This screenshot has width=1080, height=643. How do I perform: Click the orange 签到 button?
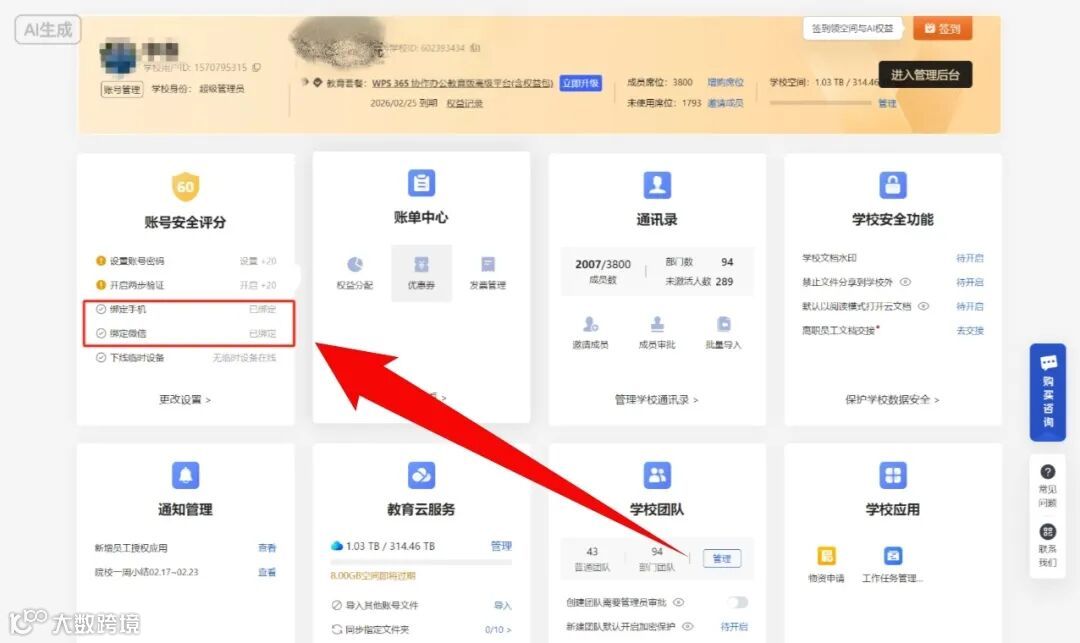pos(942,28)
